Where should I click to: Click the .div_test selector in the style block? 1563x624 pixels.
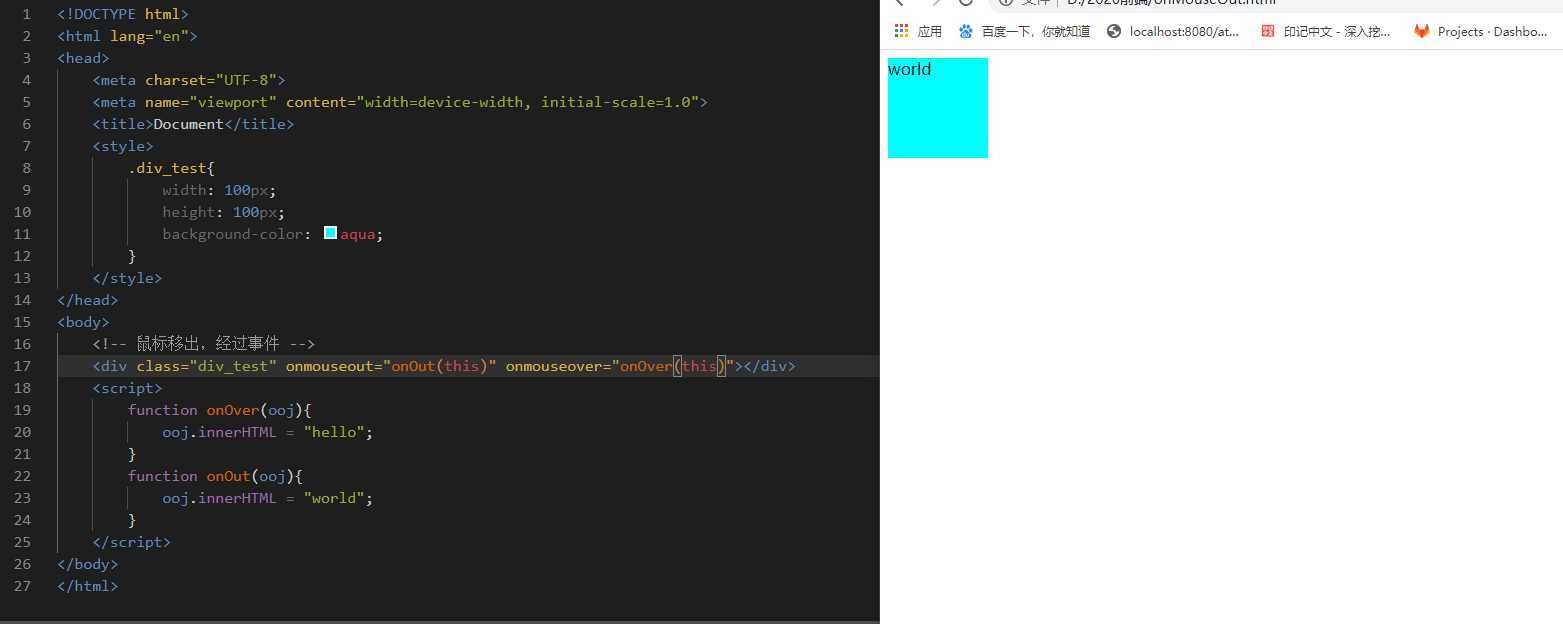click(x=167, y=168)
